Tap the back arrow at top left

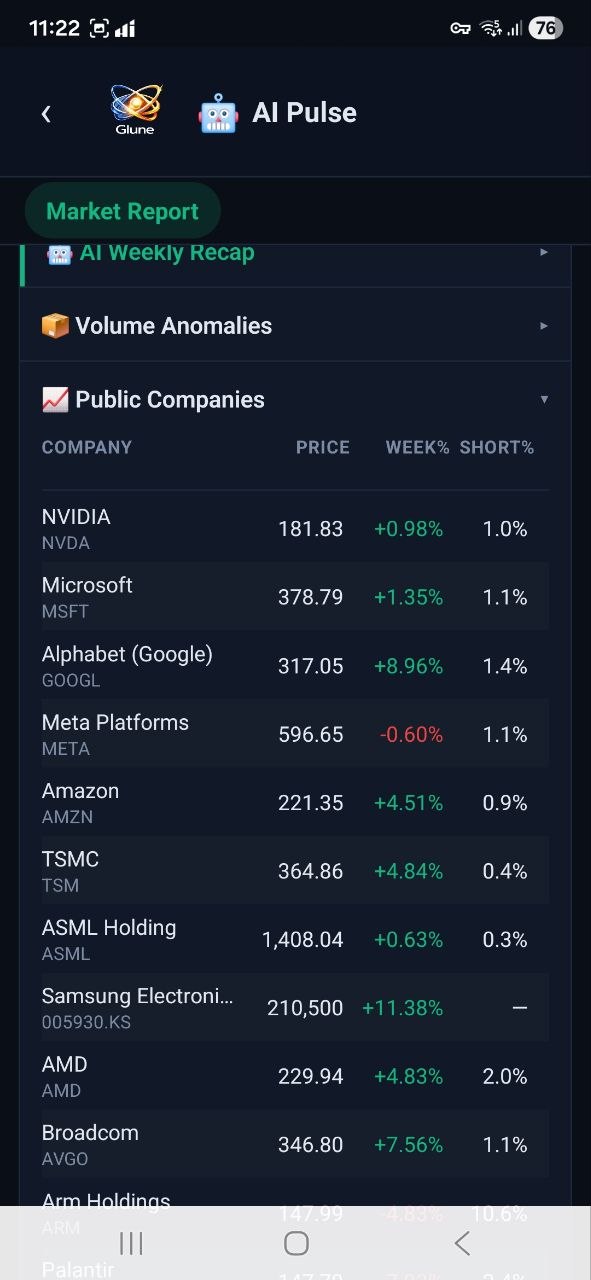[46, 113]
